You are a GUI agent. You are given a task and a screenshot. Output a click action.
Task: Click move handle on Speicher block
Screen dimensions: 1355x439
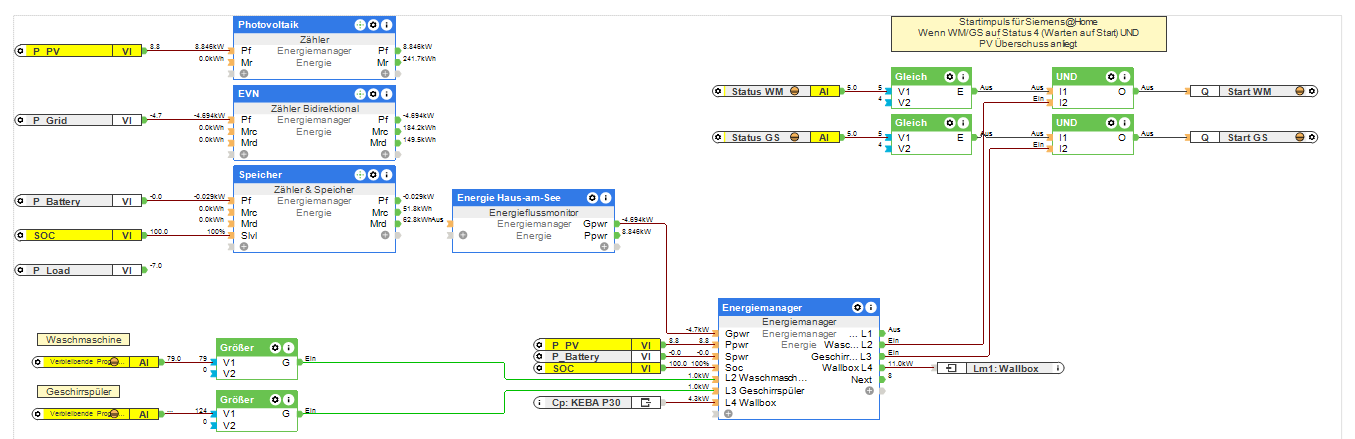(x=359, y=174)
